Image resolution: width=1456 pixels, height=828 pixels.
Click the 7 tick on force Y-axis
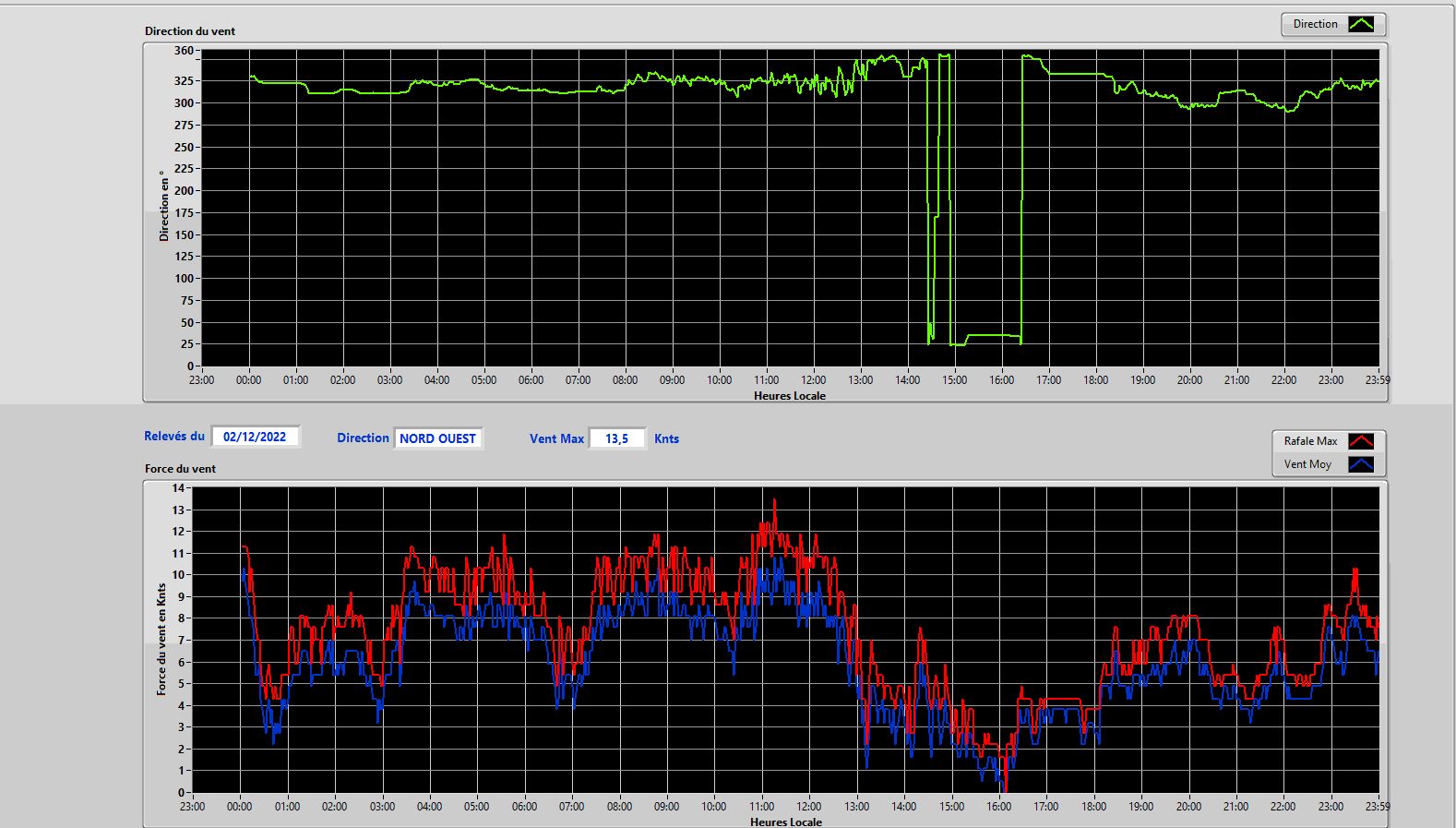tap(182, 640)
